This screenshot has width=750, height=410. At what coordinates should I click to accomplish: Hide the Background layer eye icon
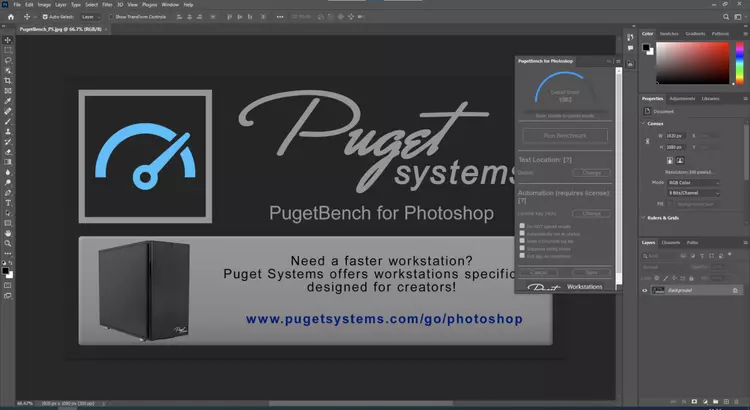[x=645, y=290]
